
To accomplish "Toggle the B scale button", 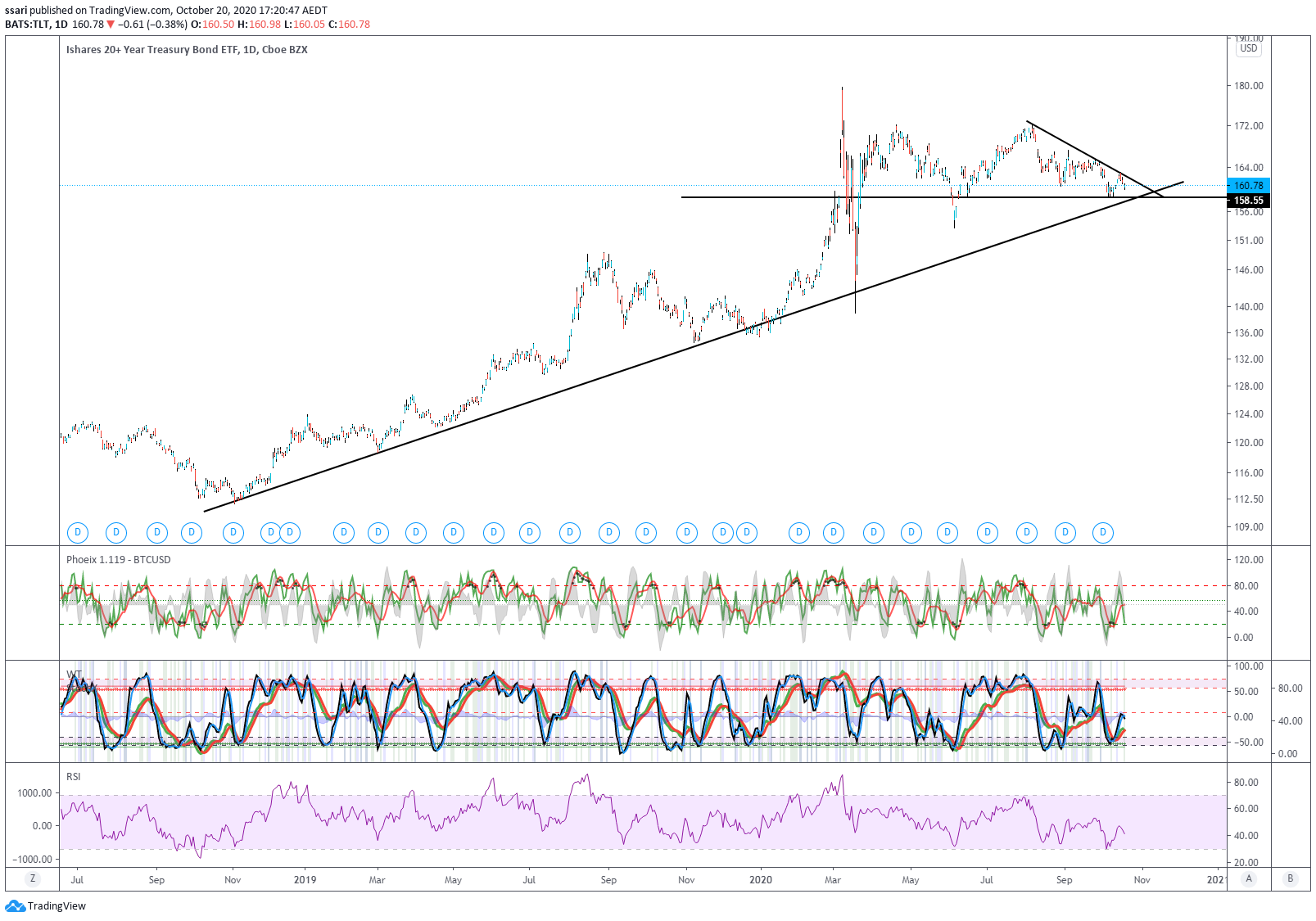I will (x=1291, y=878).
